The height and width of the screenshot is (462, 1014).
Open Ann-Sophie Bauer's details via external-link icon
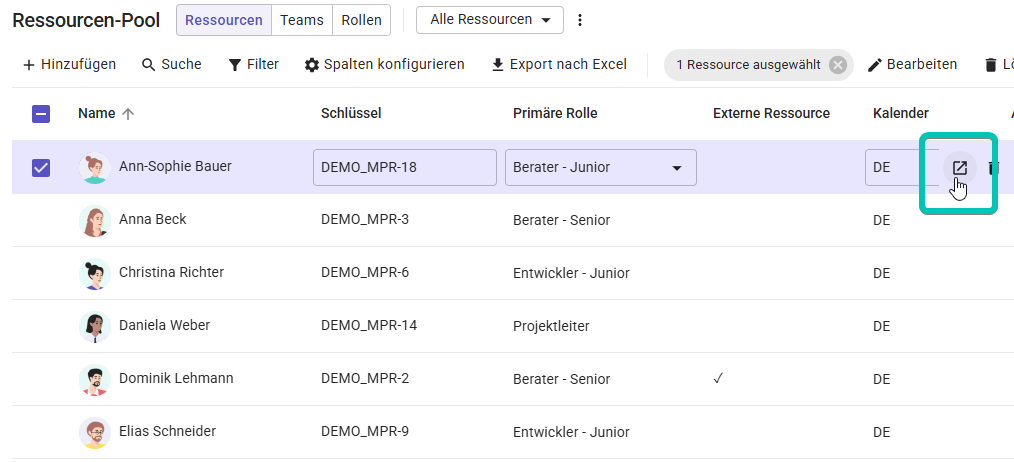coord(960,168)
